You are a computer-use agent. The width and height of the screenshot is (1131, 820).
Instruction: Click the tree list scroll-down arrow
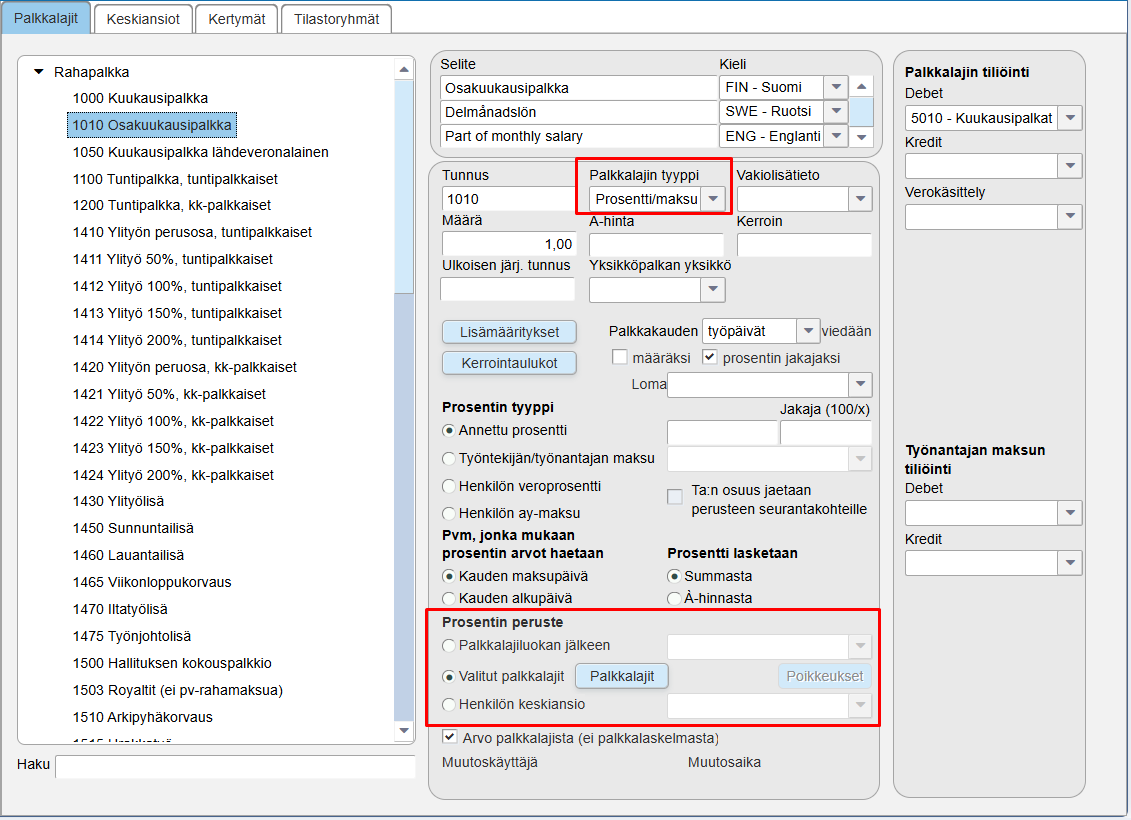coord(404,731)
